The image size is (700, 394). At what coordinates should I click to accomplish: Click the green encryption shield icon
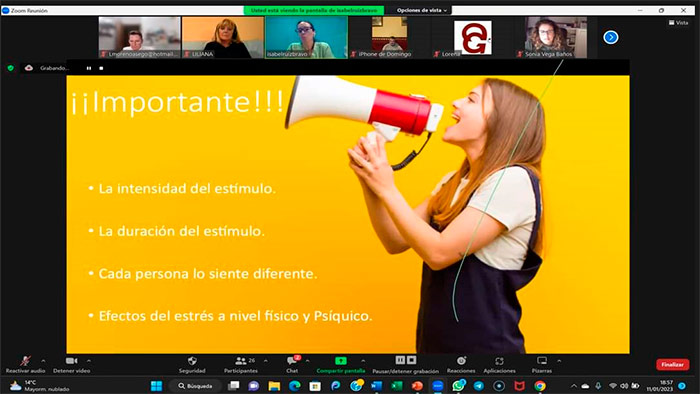click(11, 68)
